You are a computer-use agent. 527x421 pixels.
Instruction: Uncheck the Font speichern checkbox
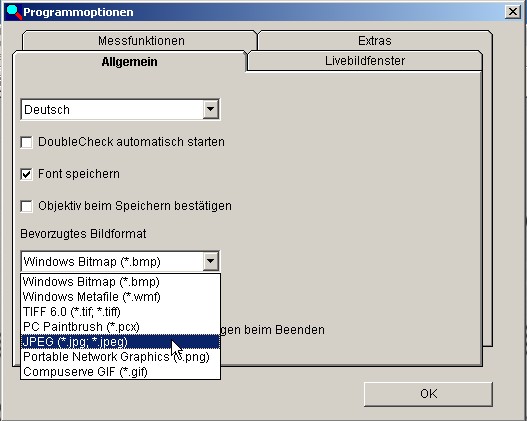click(26, 174)
